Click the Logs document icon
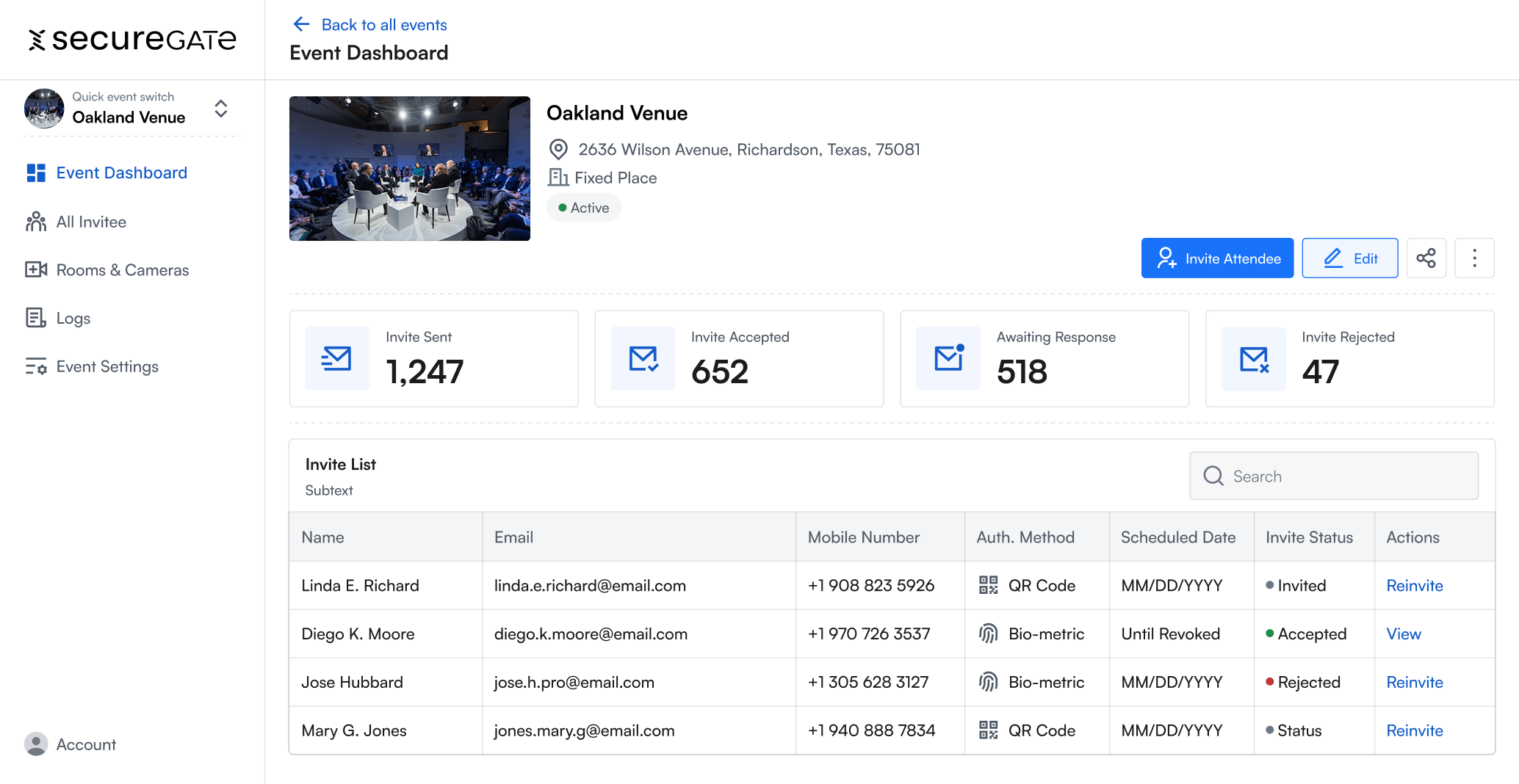1519x784 pixels. click(36, 318)
